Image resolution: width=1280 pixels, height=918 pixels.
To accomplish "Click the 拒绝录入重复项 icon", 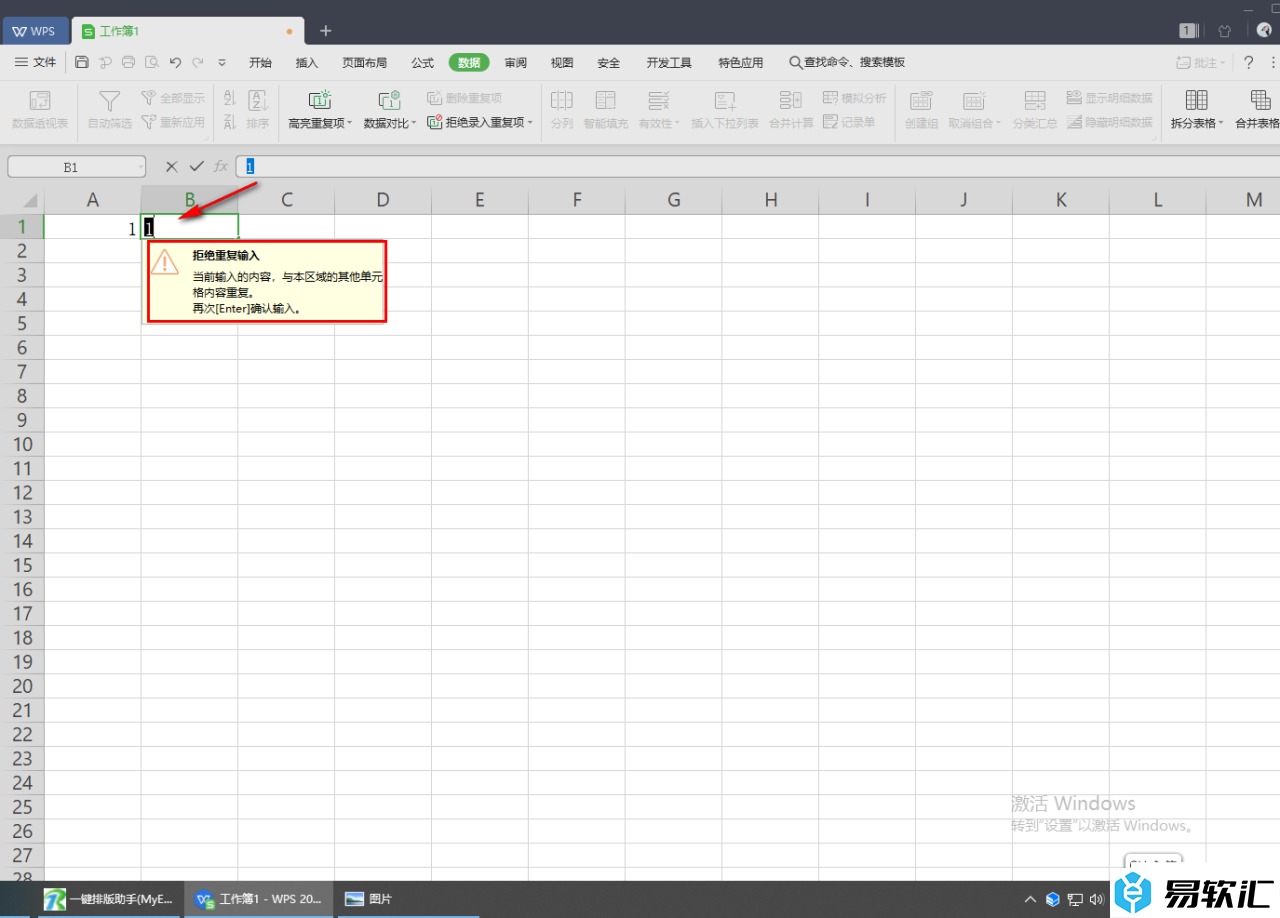I will [x=435, y=122].
